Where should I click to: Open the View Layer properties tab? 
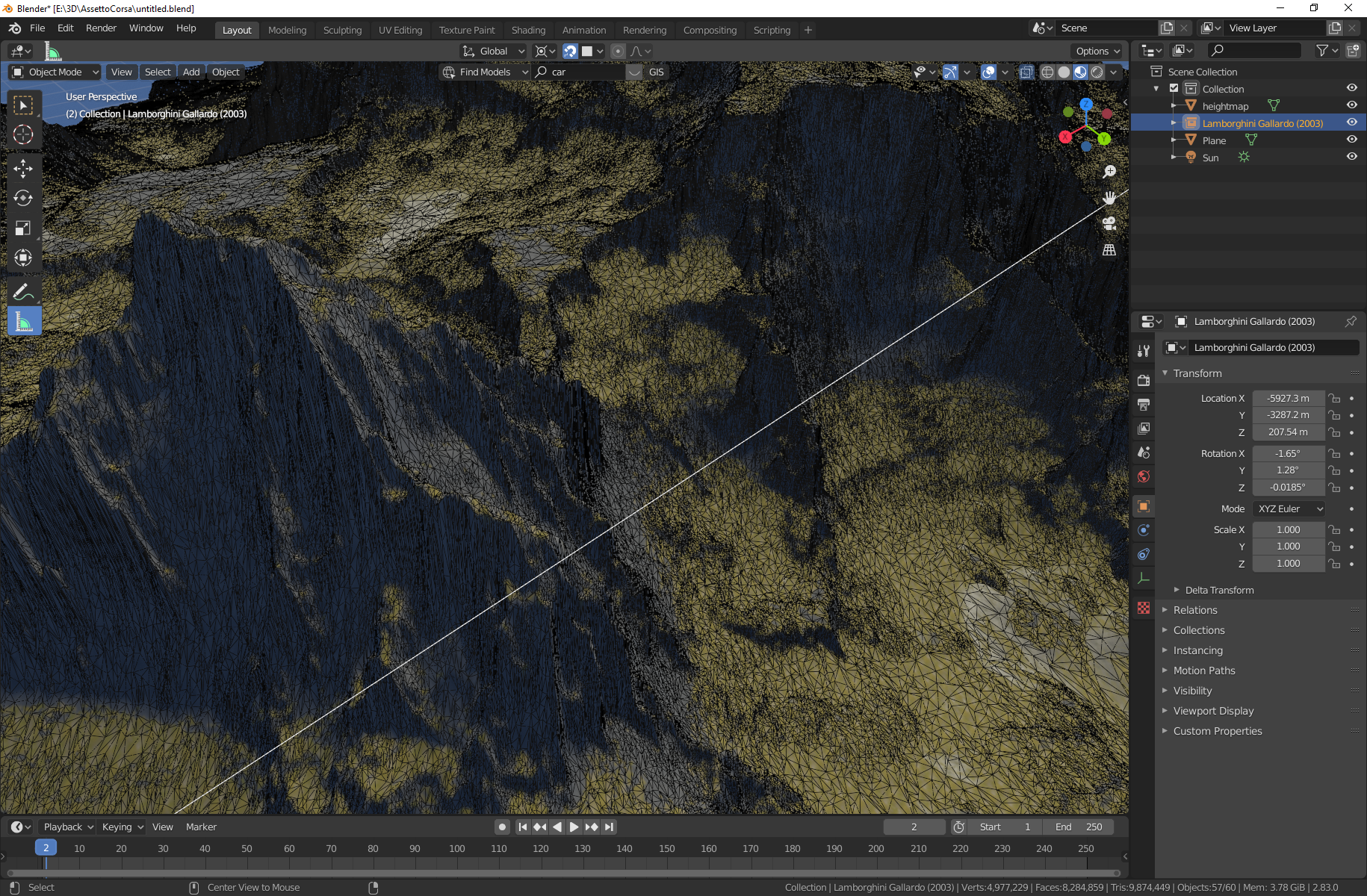[x=1144, y=429]
